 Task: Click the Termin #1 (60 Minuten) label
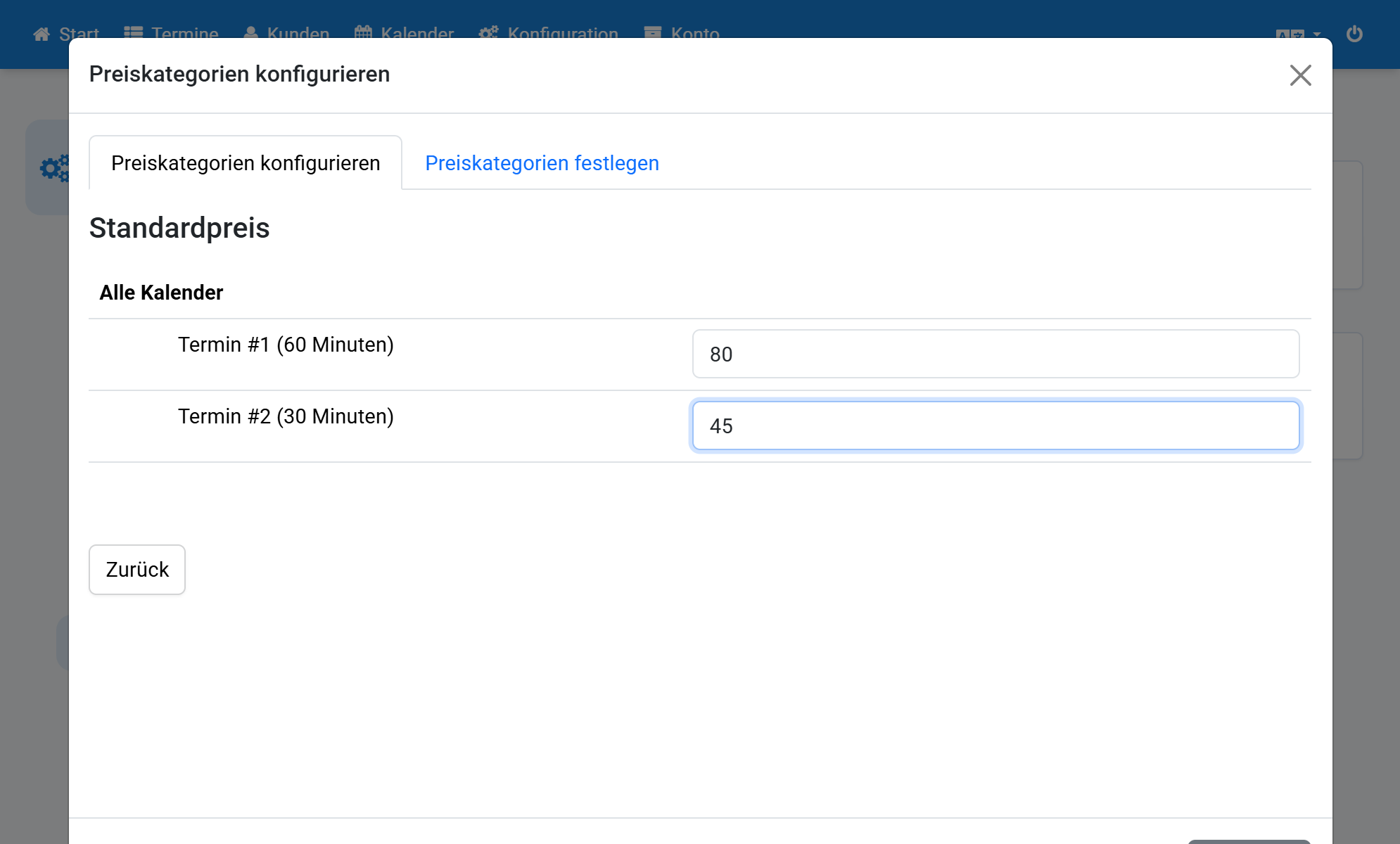pyautogui.click(x=286, y=345)
